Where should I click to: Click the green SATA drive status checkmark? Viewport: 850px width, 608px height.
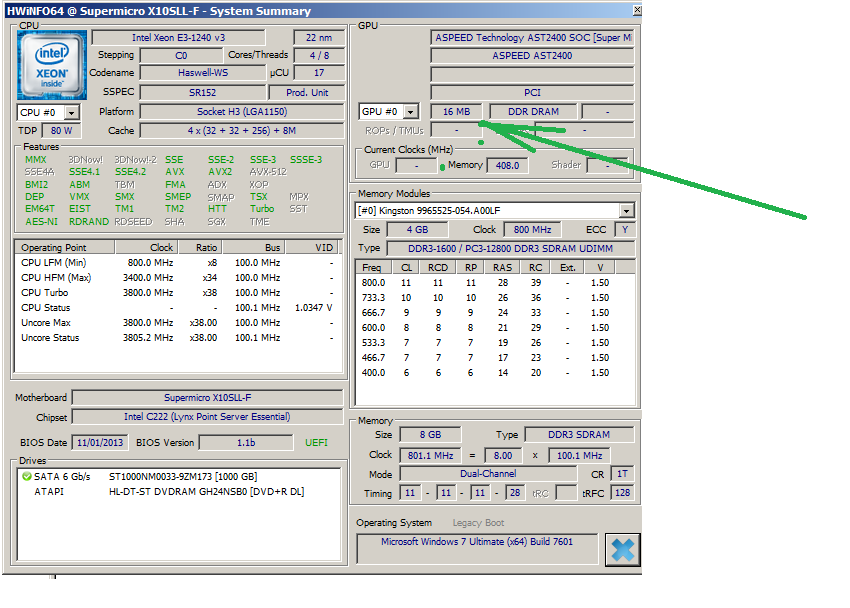[27, 477]
